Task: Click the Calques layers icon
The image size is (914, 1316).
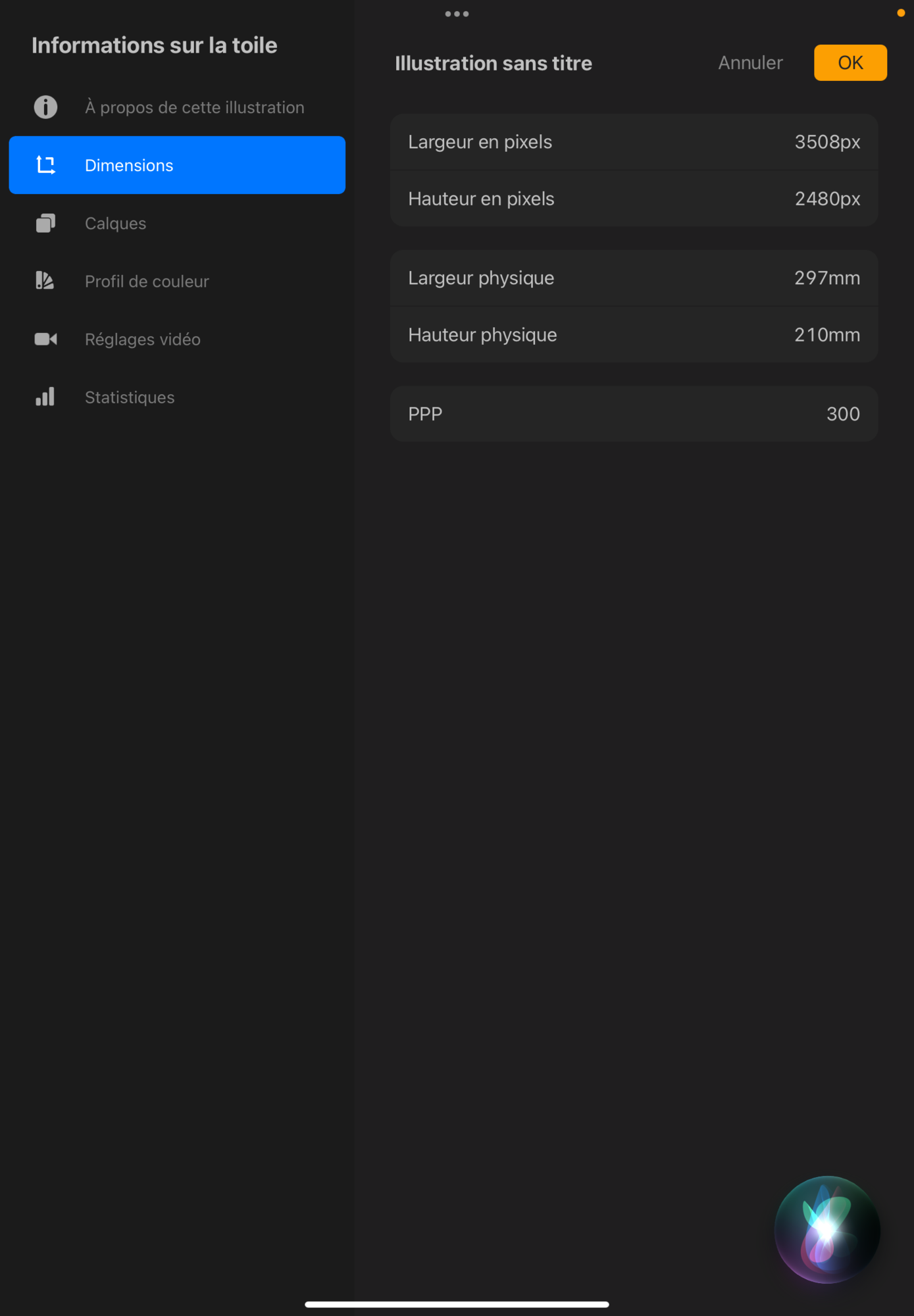Action: (x=45, y=223)
